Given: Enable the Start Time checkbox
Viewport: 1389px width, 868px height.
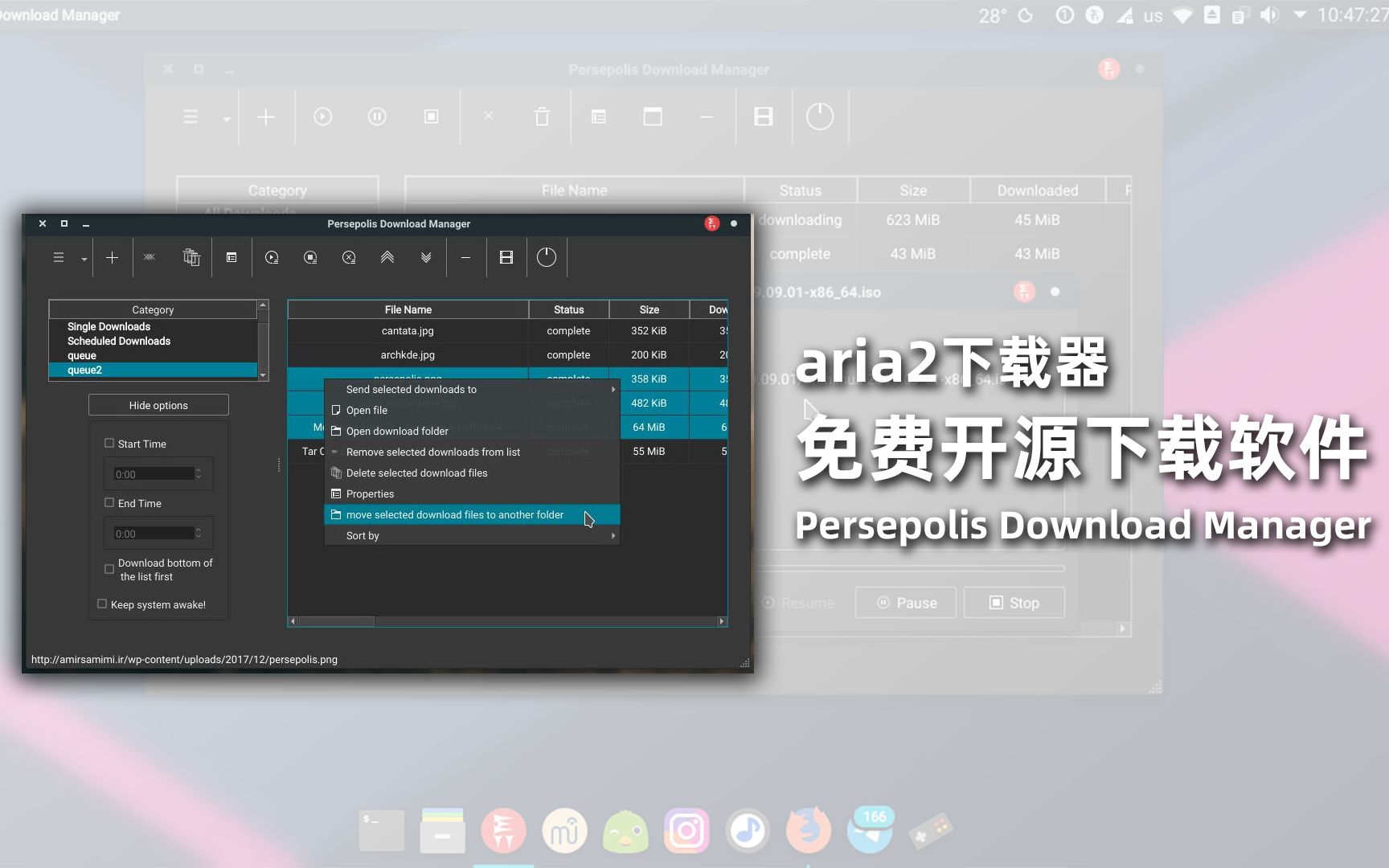Looking at the screenshot, I should point(109,443).
